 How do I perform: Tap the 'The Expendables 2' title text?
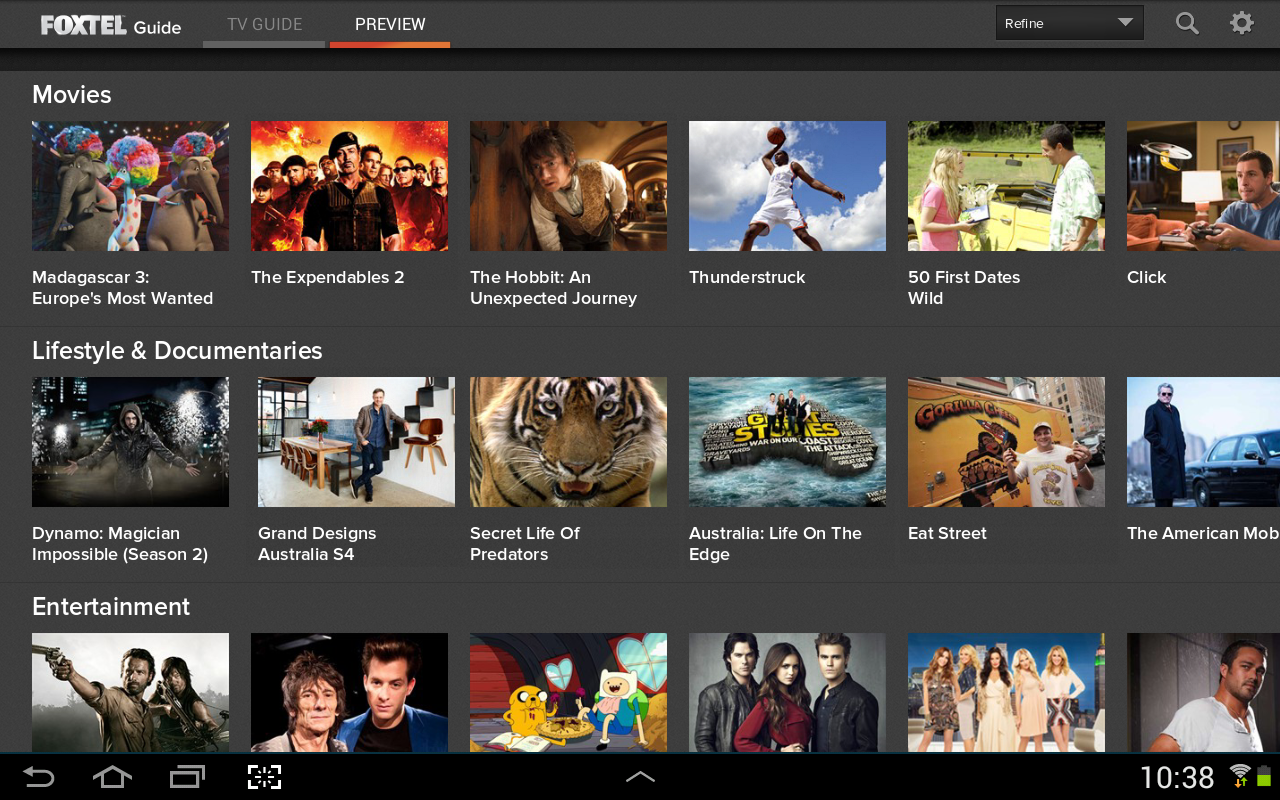coord(328,278)
